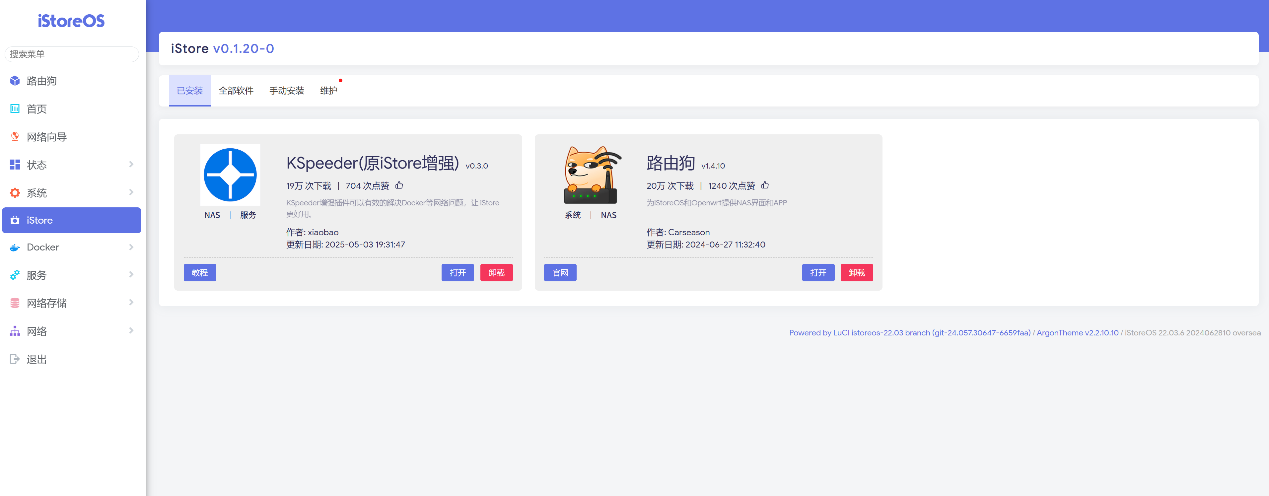Screen dimensions: 1269x496
Task: Click the iStoreOS 22.03.6 version footer text
Action: coord(1192,332)
